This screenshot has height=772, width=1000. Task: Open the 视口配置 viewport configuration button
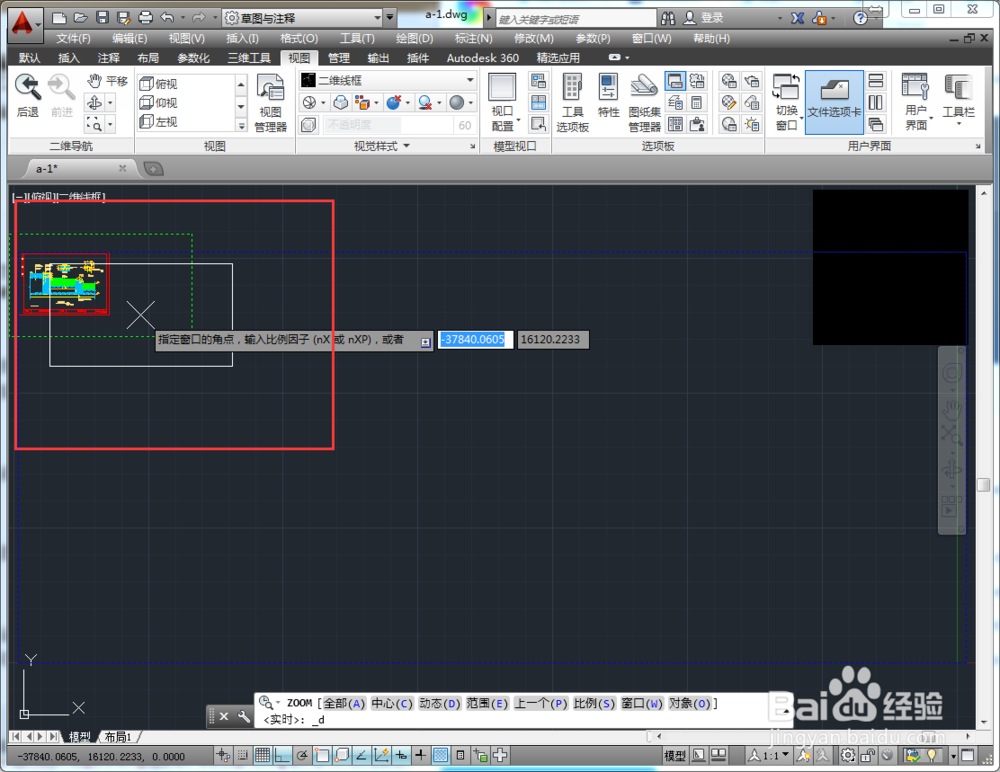(x=503, y=102)
